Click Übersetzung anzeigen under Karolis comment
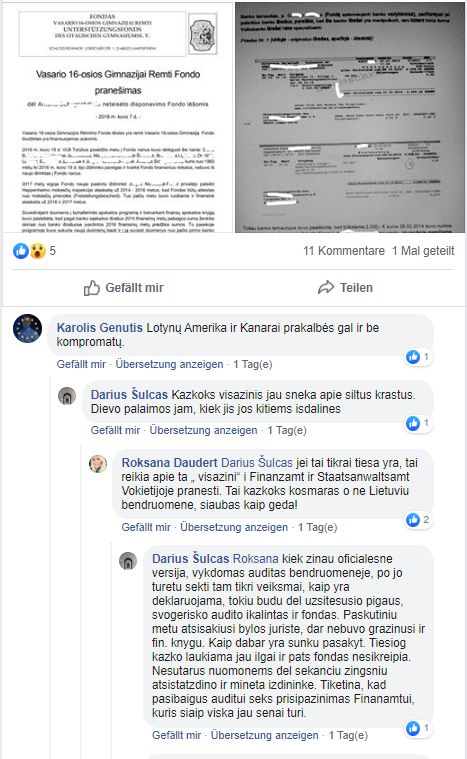 [169, 364]
